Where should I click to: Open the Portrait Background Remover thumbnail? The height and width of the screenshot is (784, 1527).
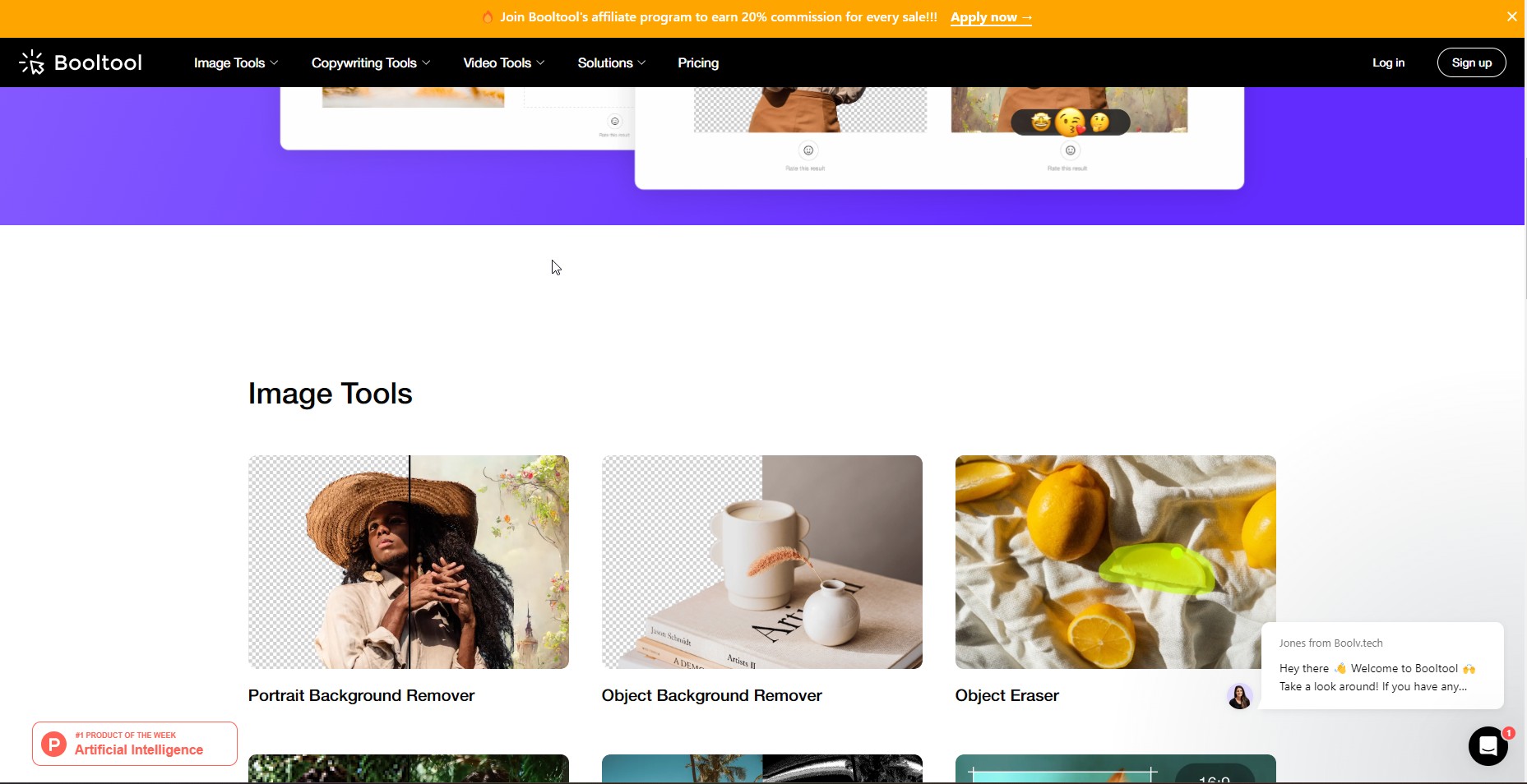pos(409,562)
